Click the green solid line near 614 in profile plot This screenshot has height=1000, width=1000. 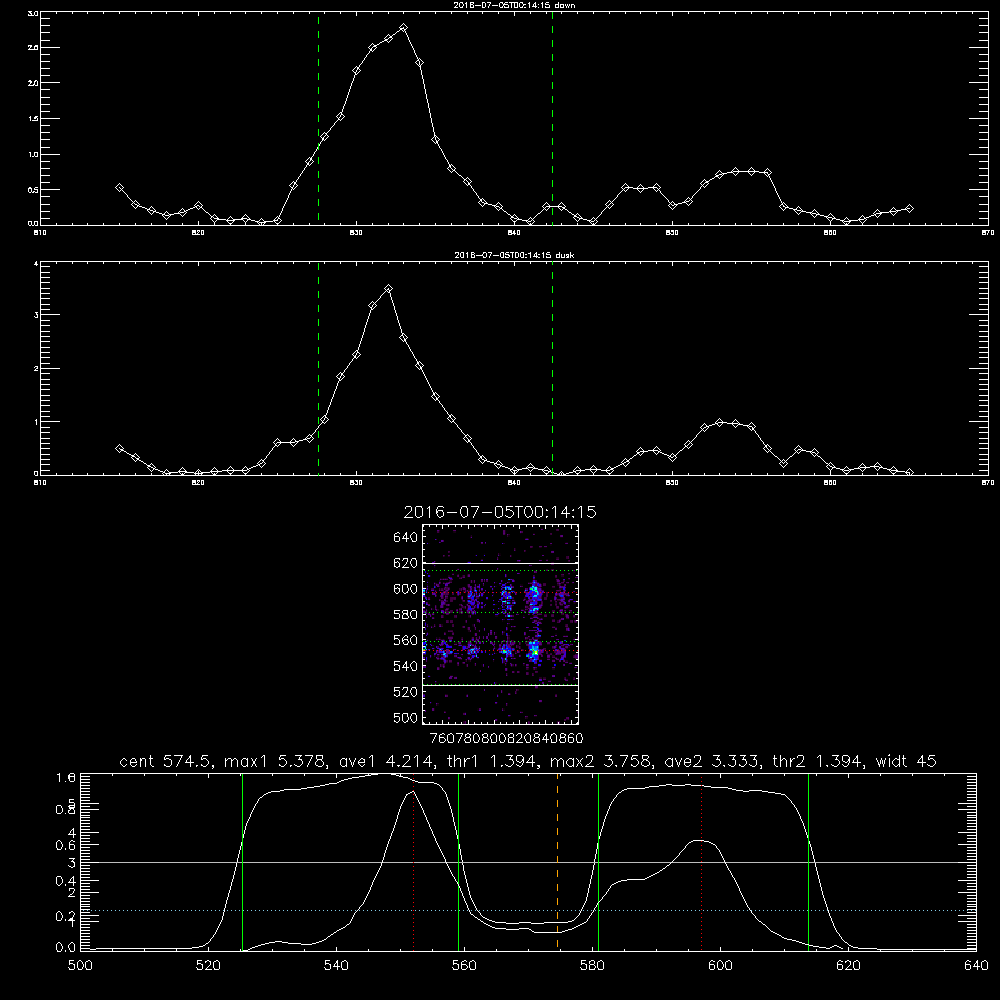pyautogui.click(x=808, y=862)
